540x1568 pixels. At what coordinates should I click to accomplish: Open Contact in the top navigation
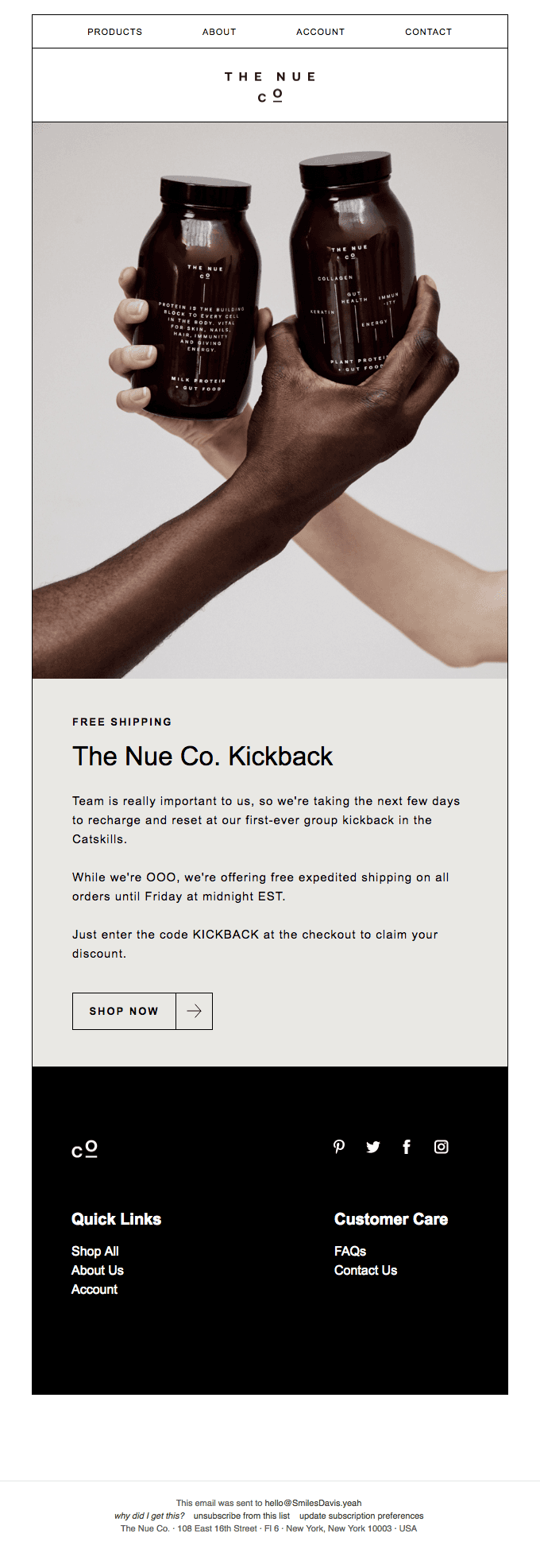pyautogui.click(x=429, y=32)
